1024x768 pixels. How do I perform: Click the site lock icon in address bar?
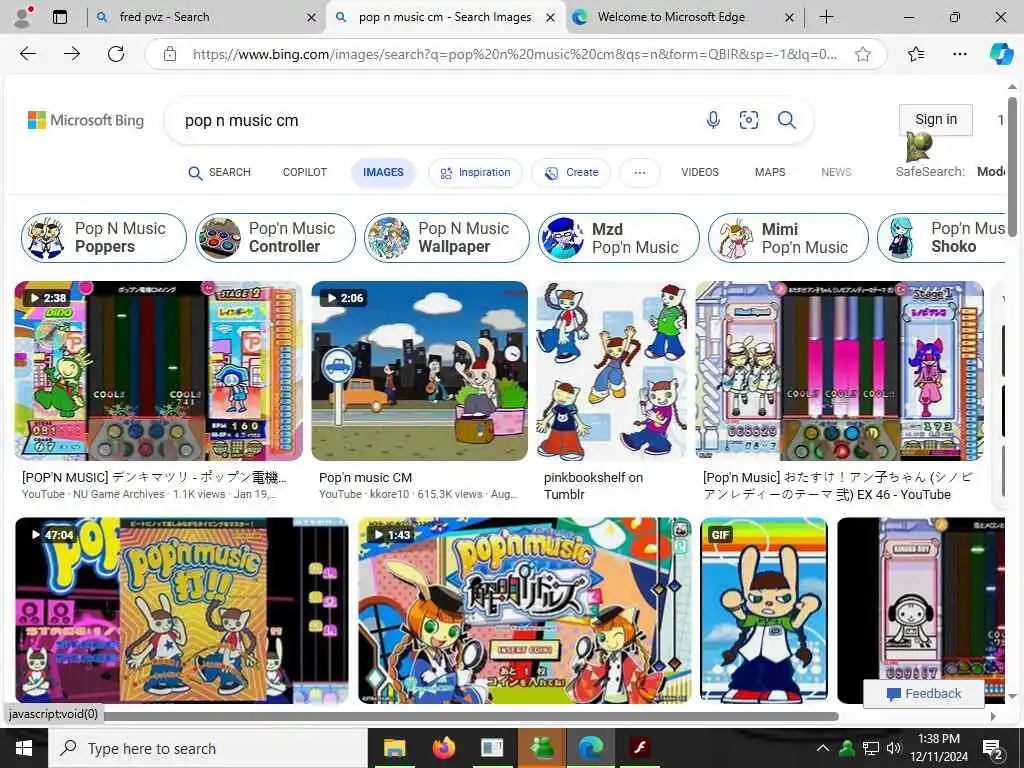pos(170,54)
